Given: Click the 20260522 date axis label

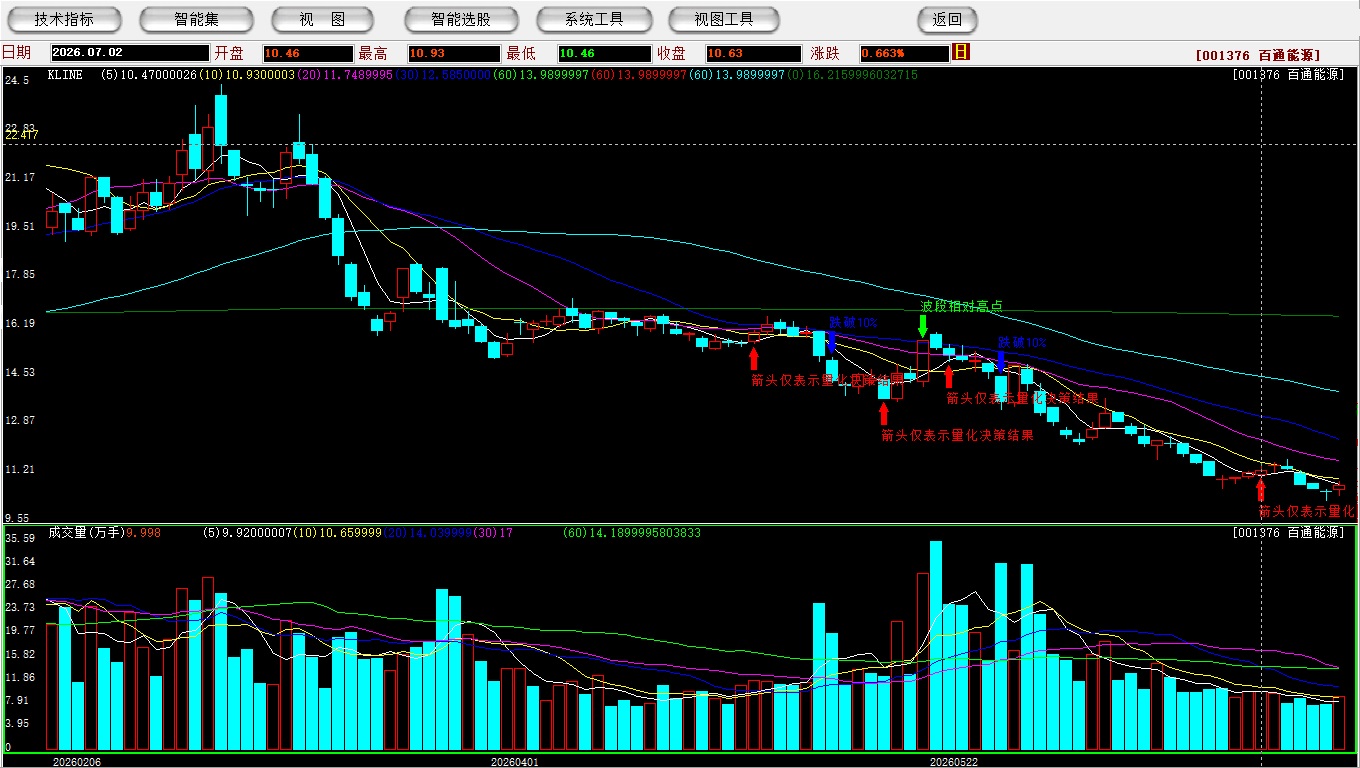Looking at the screenshot, I should click(954, 762).
